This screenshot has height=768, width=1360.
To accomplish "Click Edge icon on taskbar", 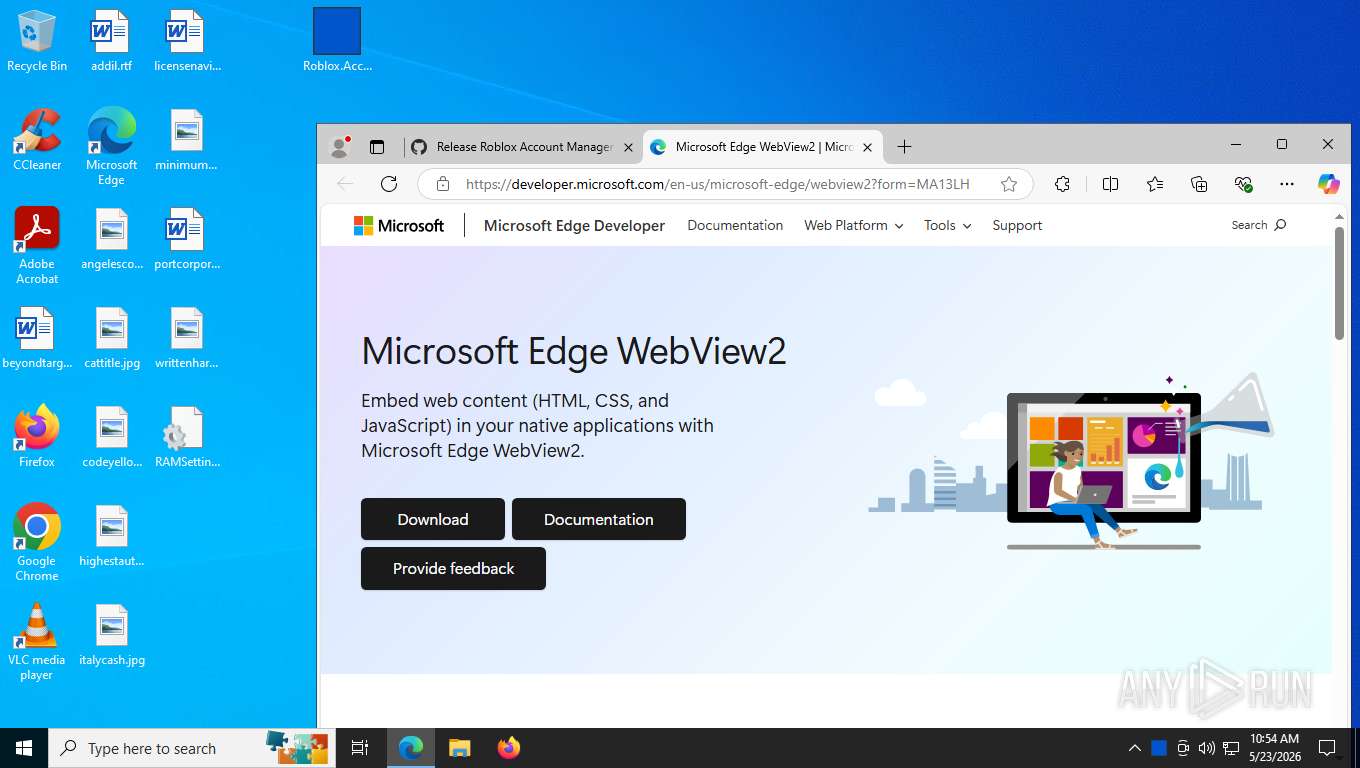I will point(411,748).
